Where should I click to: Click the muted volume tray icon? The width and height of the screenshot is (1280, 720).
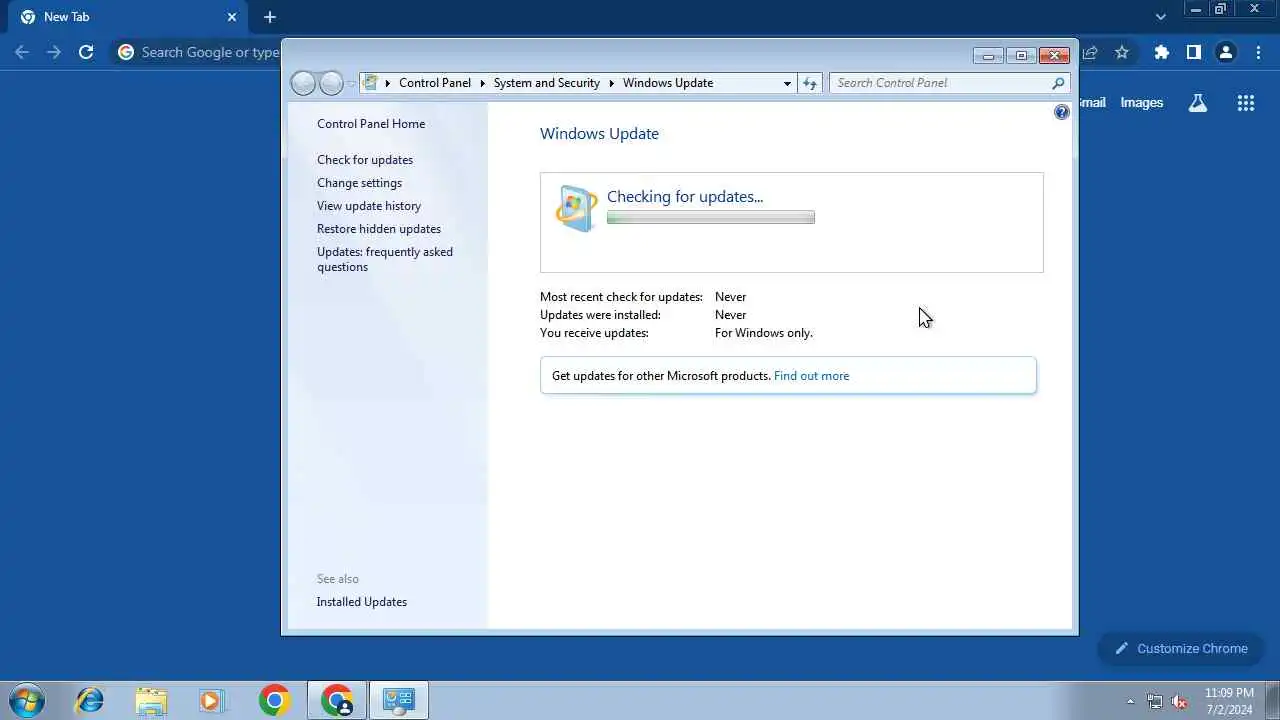click(x=1180, y=701)
